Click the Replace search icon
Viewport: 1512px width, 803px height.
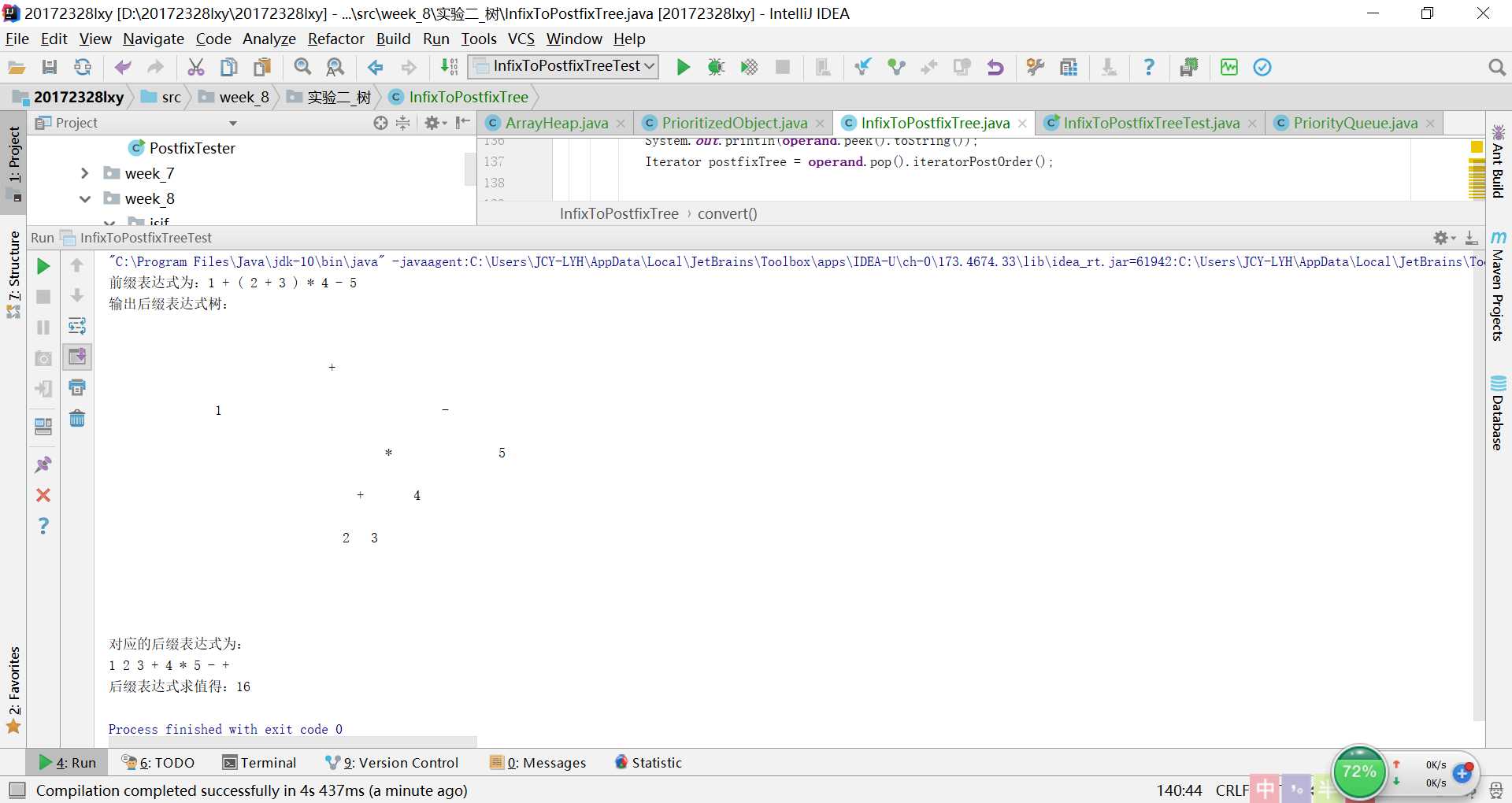point(335,68)
